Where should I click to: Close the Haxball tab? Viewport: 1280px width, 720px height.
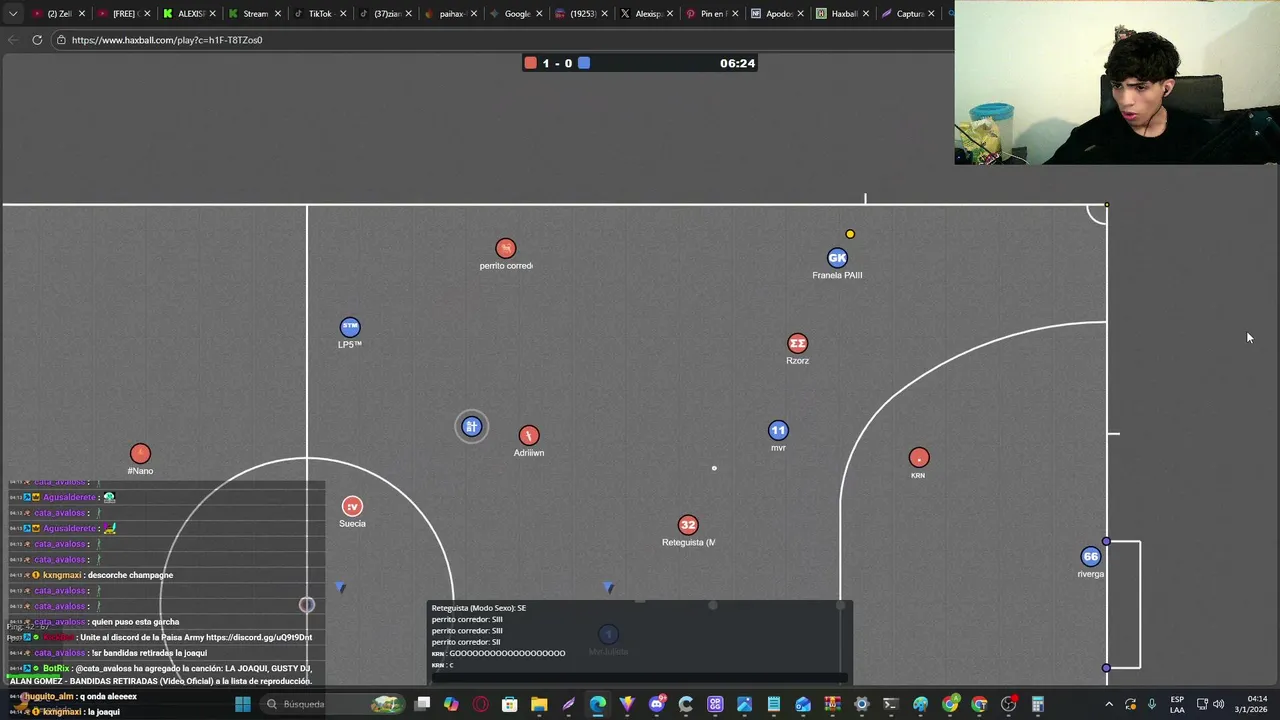coord(866,14)
